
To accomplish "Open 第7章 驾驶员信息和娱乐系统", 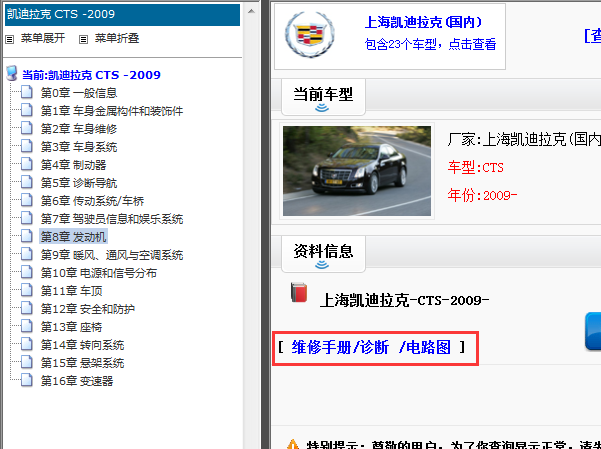I will tap(112, 219).
